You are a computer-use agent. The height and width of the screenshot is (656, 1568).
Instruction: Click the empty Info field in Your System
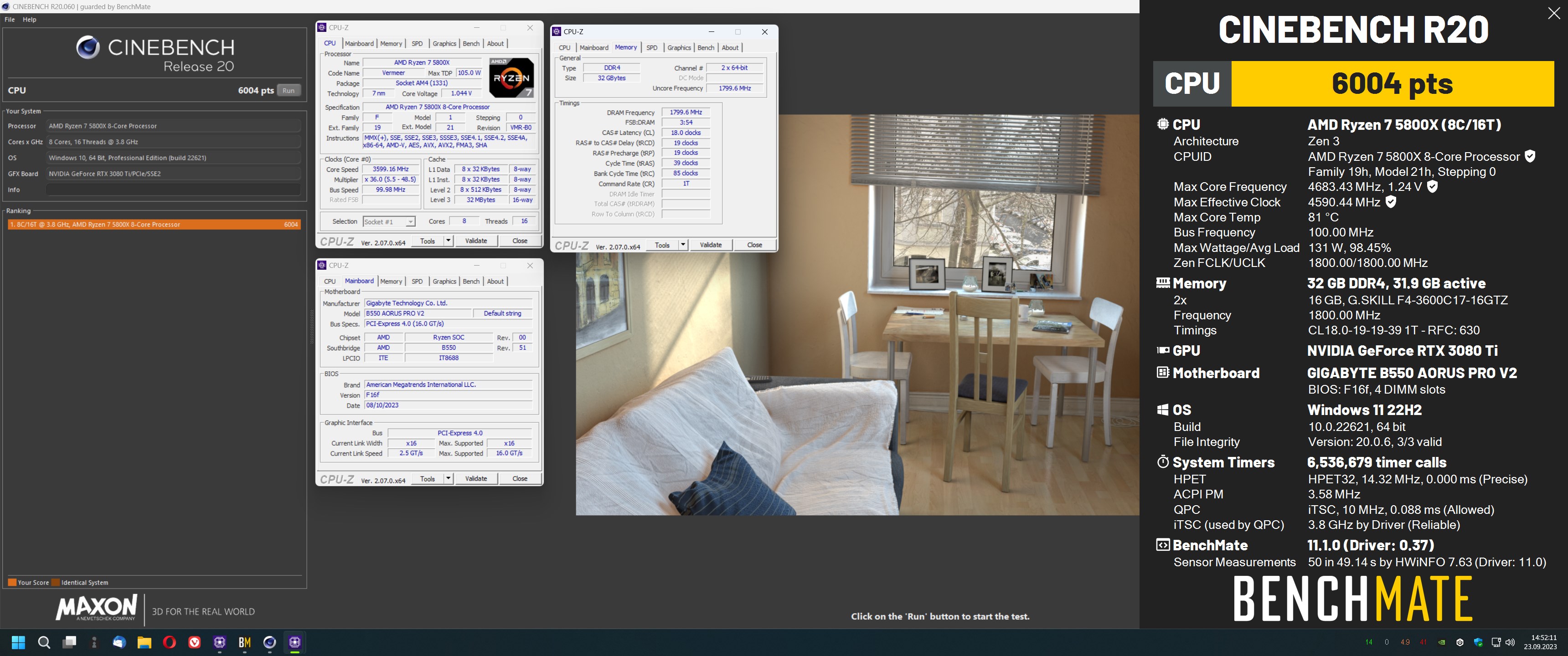pyautogui.click(x=174, y=190)
